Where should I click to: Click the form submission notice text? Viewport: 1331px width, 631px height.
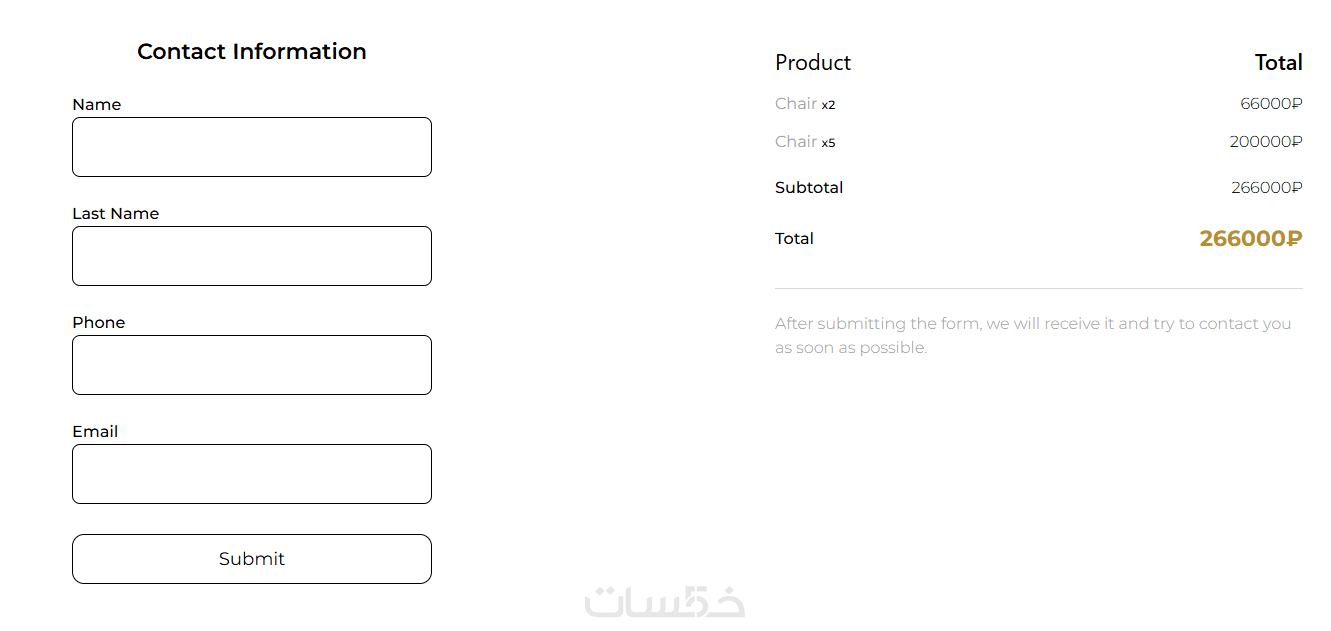pos(1033,336)
